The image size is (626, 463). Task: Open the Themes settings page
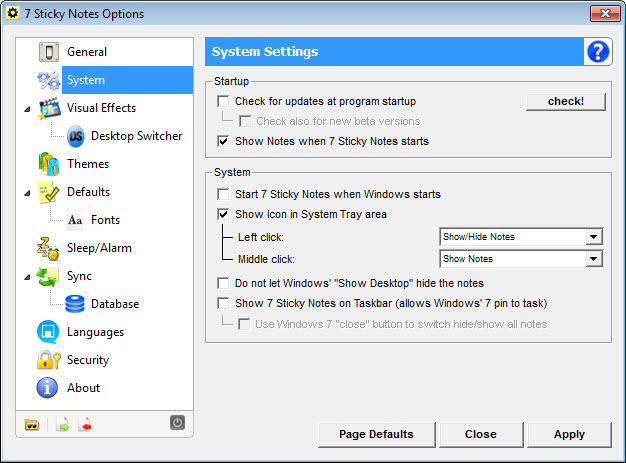[x=88, y=164]
